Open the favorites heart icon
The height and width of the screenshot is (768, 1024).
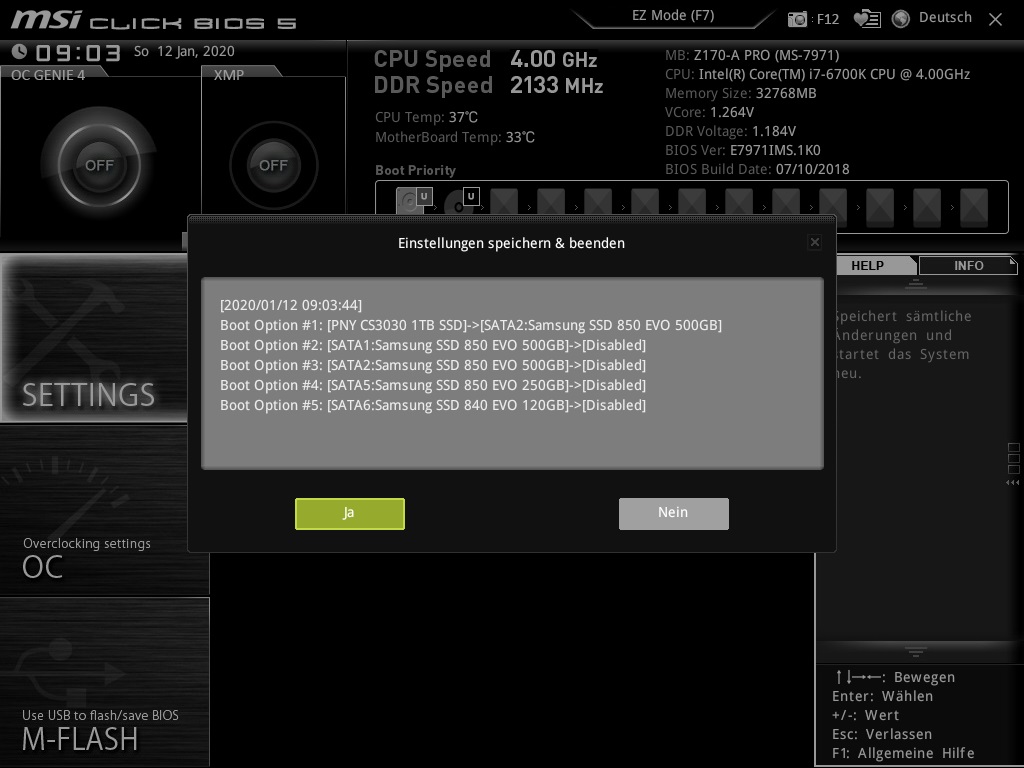(x=867, y=19)
